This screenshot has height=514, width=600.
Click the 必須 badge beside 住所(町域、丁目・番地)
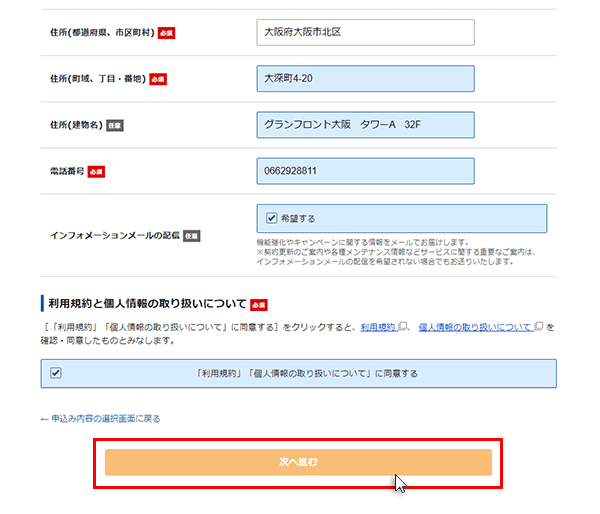pos(157,79)
